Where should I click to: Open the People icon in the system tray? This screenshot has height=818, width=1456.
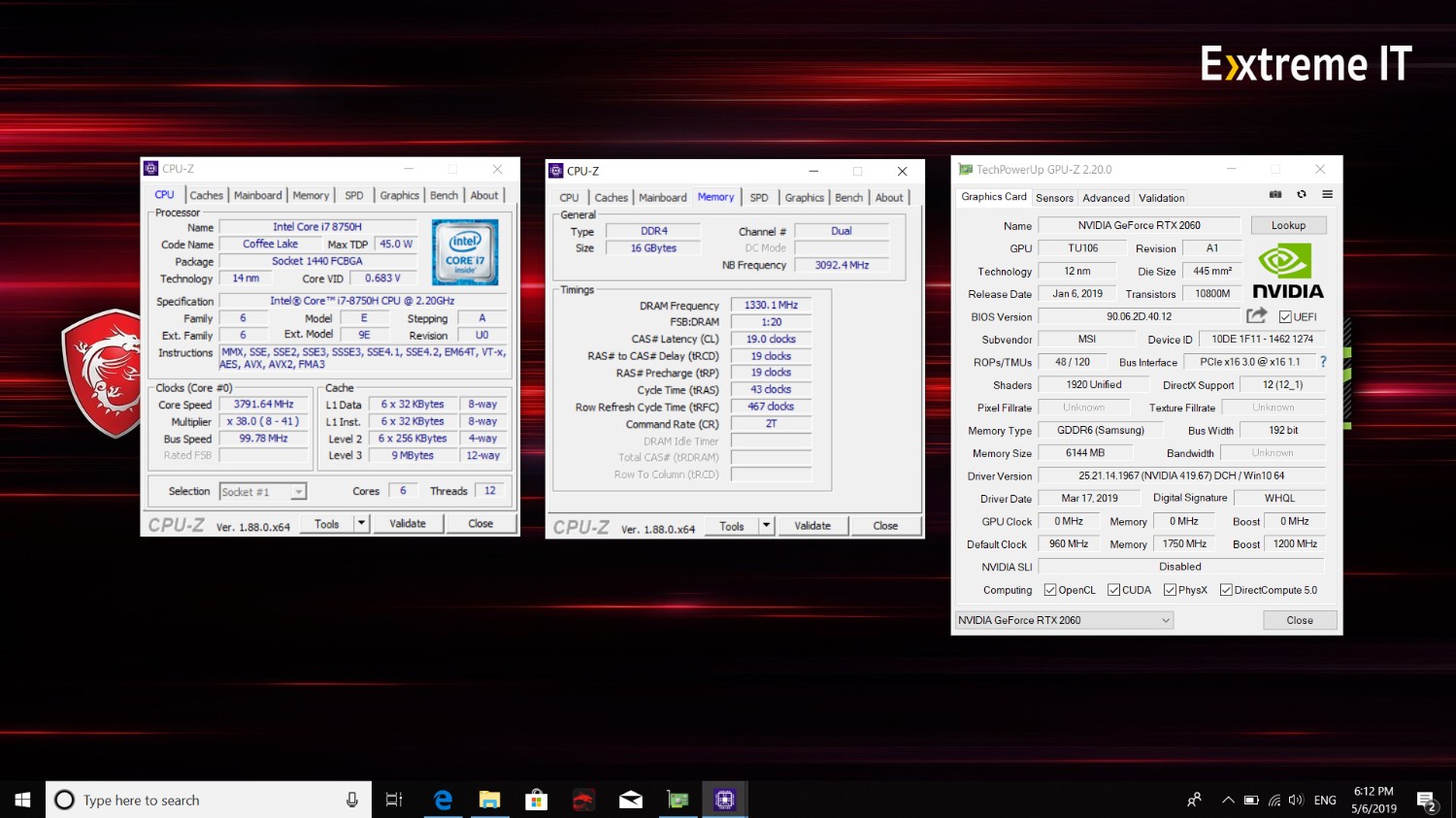click(x=1194, y=800)
